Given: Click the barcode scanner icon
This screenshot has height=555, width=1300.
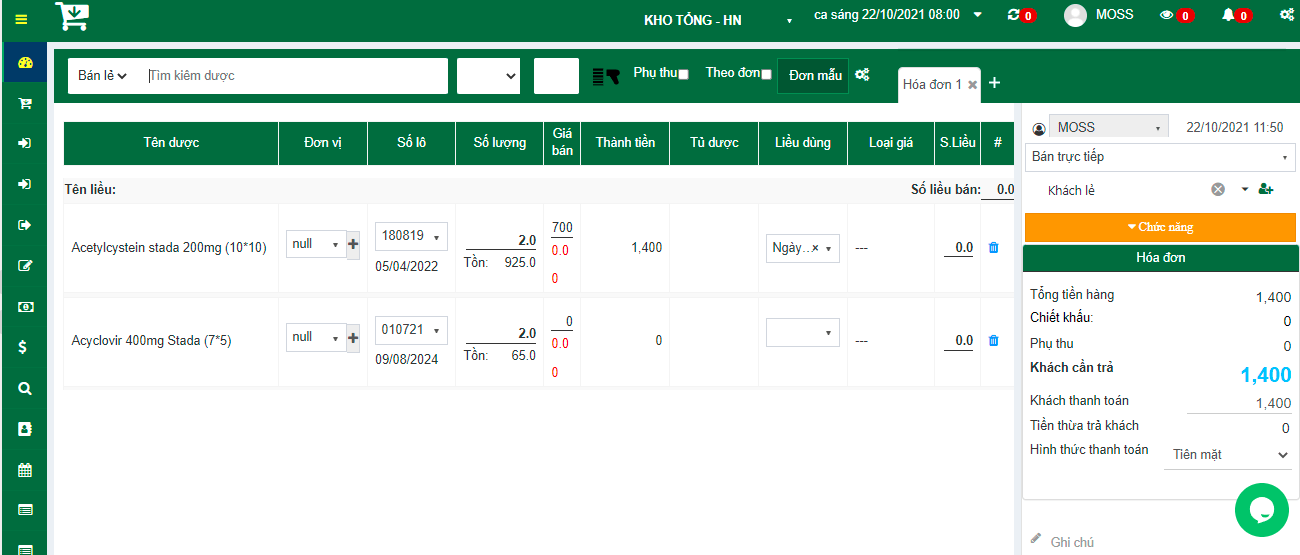Looking at the screenshot, I should (607, 76).
